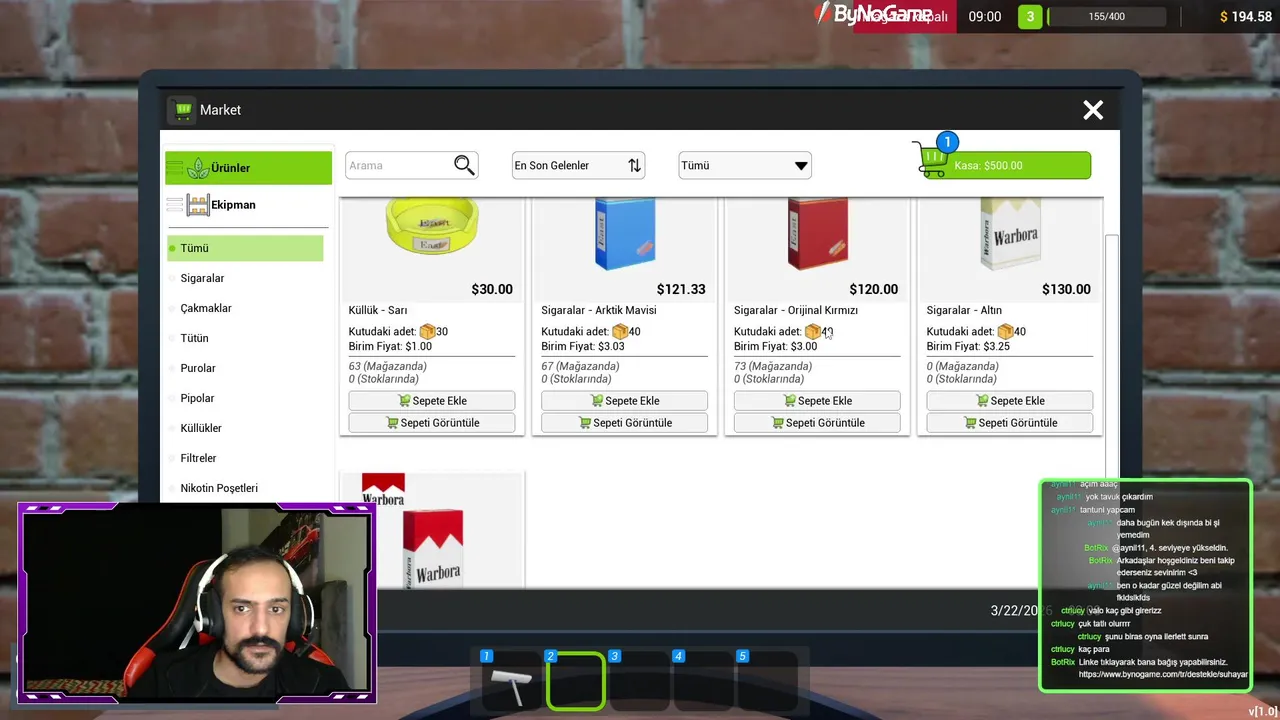Click the blue cigarette pack image

pos(625,232)
